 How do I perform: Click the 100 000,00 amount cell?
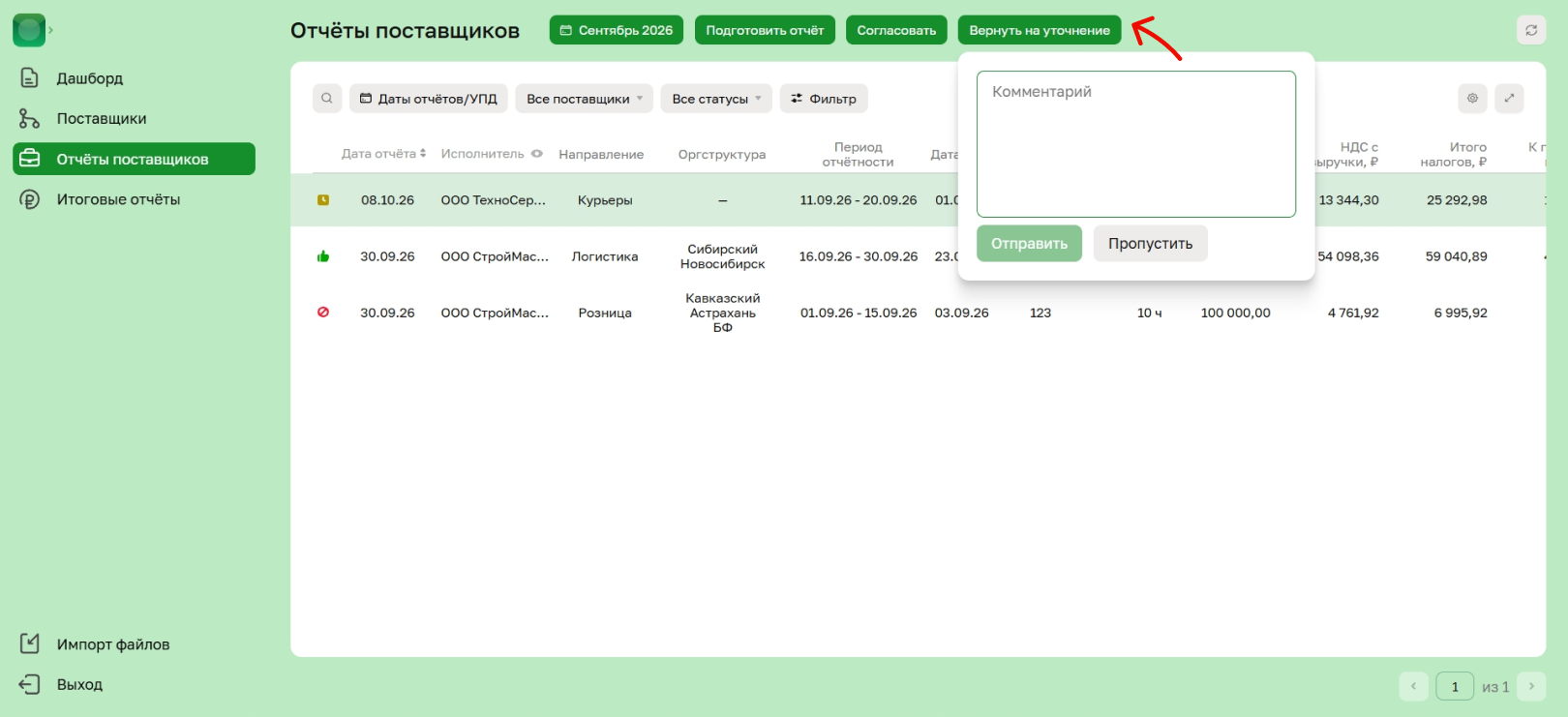pyautogui.click(x=1236, y=313)
